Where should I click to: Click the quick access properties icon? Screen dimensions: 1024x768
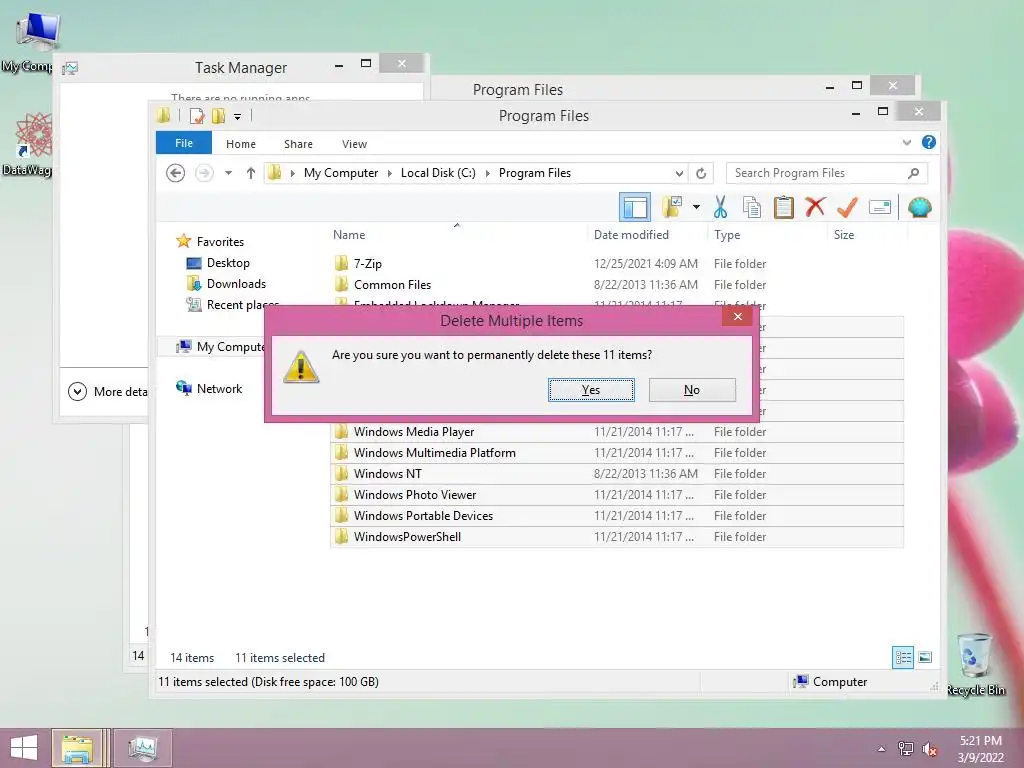[197, 116]
